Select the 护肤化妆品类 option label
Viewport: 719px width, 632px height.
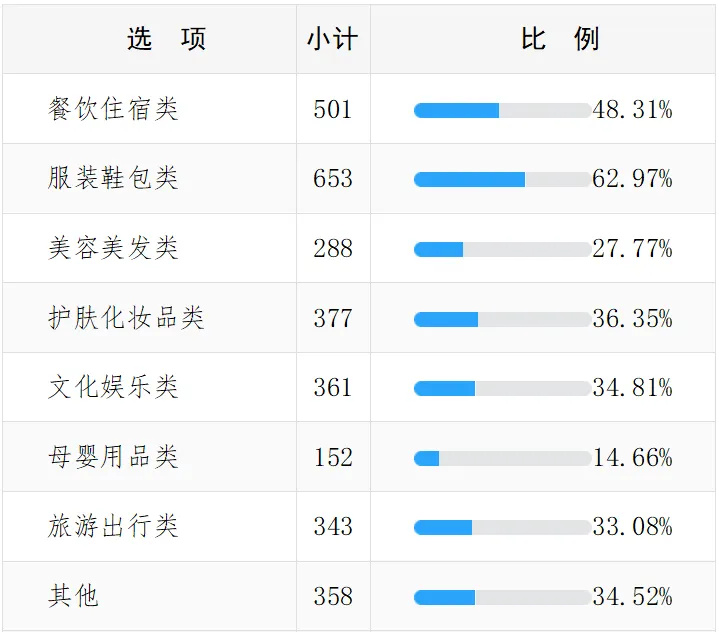tap(126, 318)
